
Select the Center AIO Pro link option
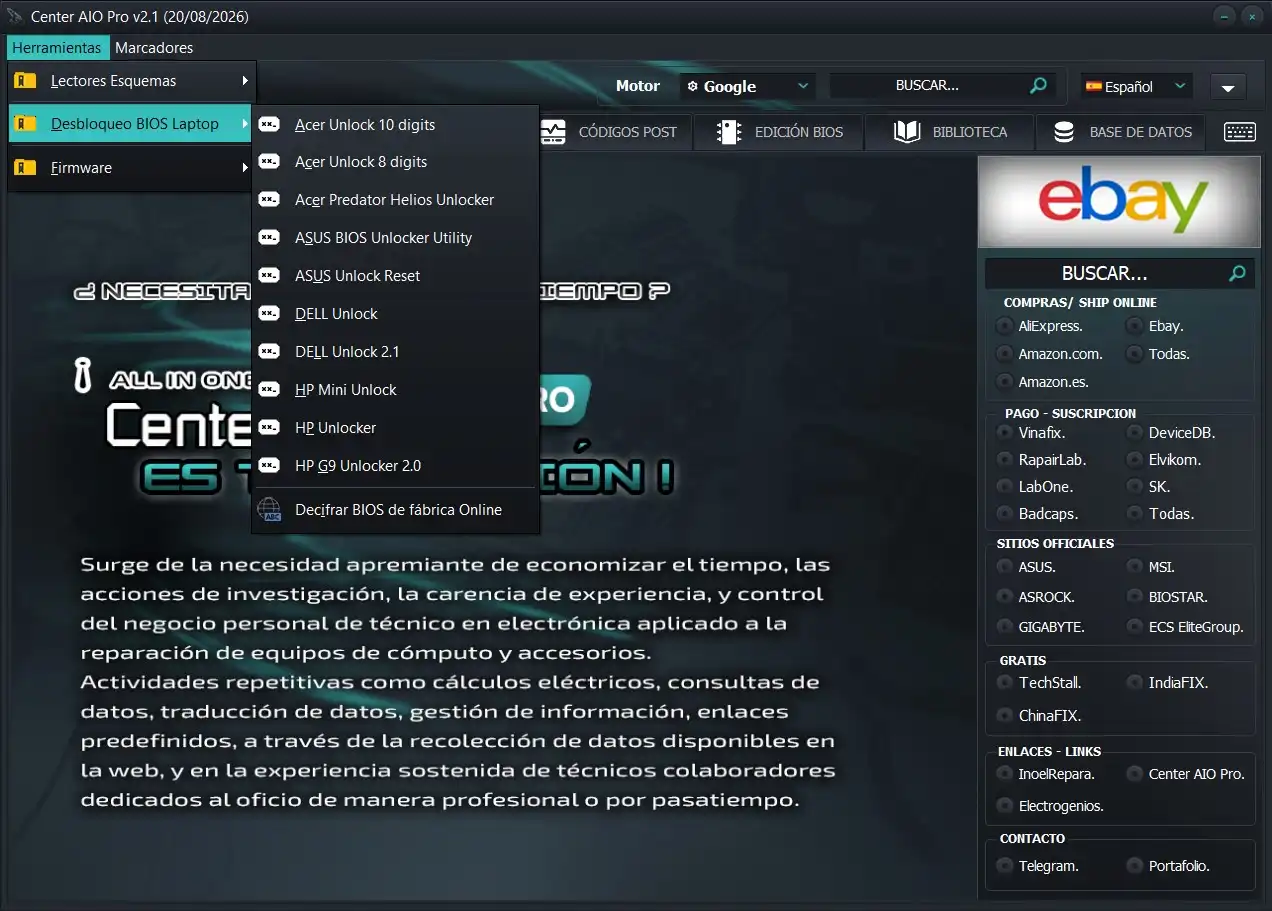pyautogui.click(x=1134, y=774)
